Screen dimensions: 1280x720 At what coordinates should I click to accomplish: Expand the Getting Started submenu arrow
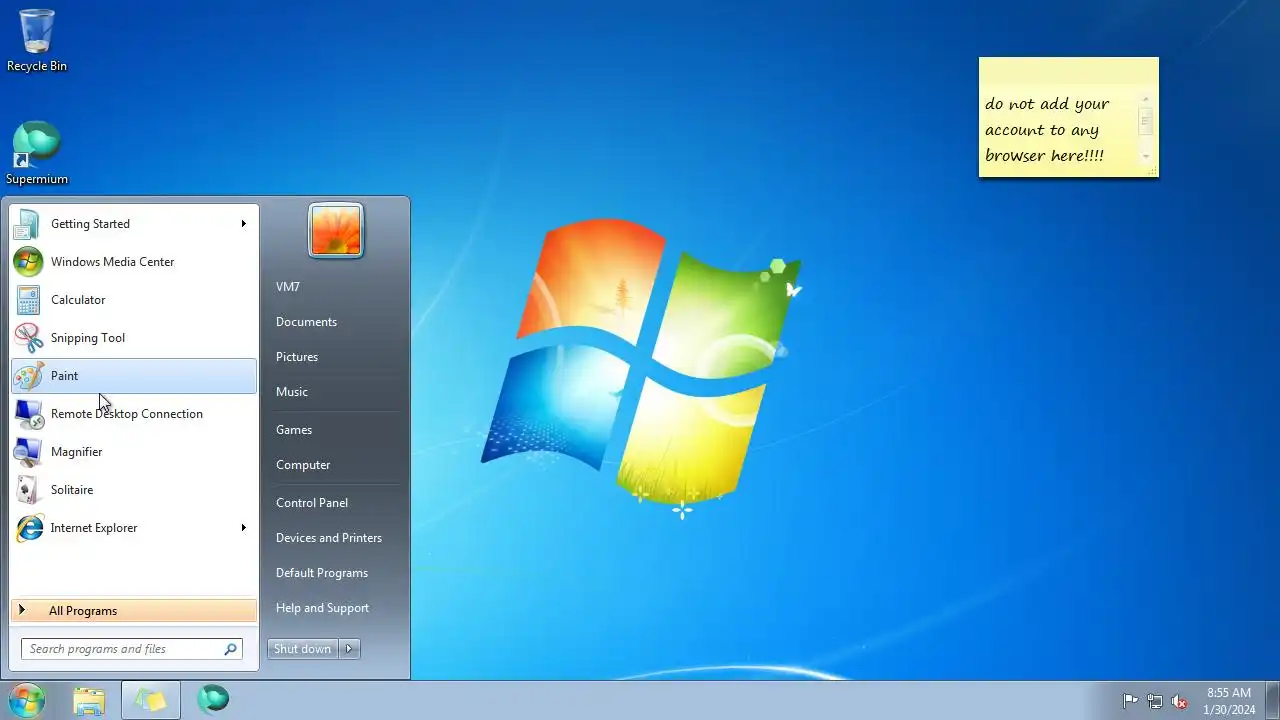tap(243, 224)
